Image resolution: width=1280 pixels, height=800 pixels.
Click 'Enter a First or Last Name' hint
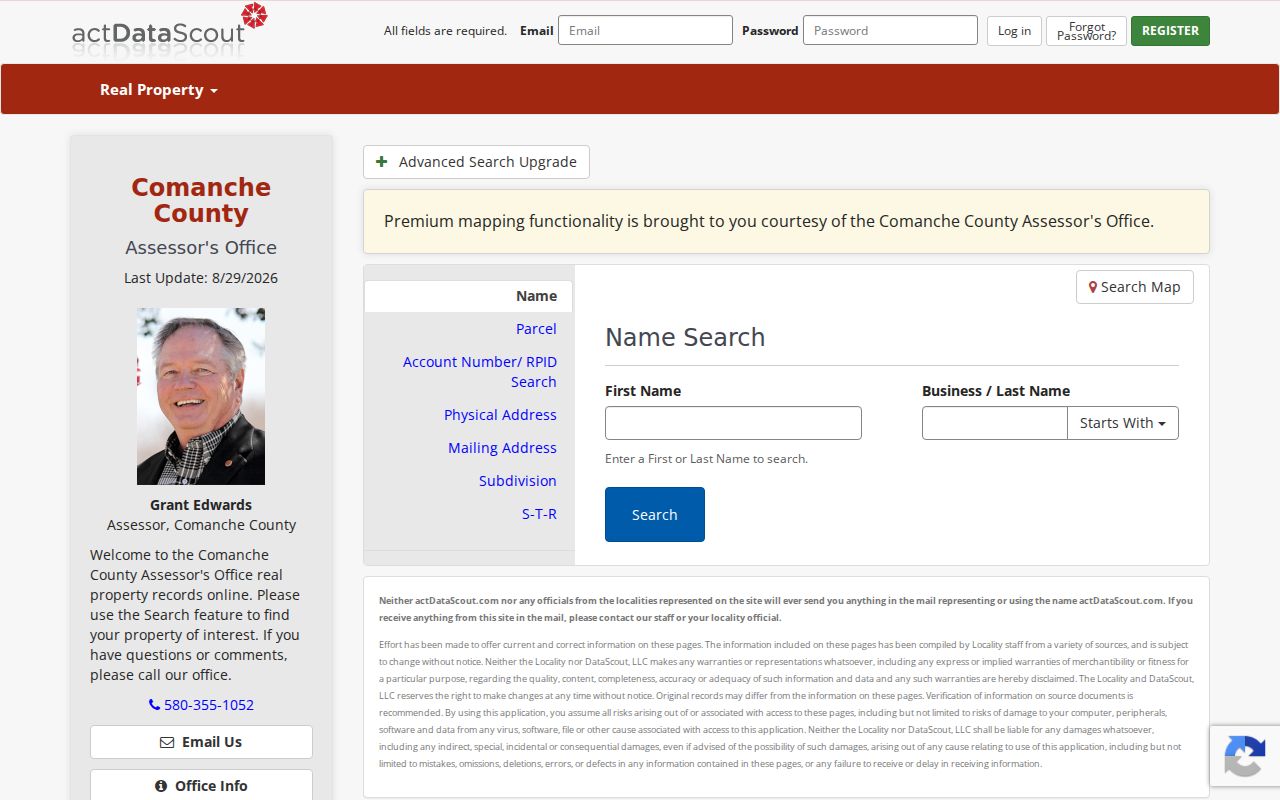(x=706, y=459)
